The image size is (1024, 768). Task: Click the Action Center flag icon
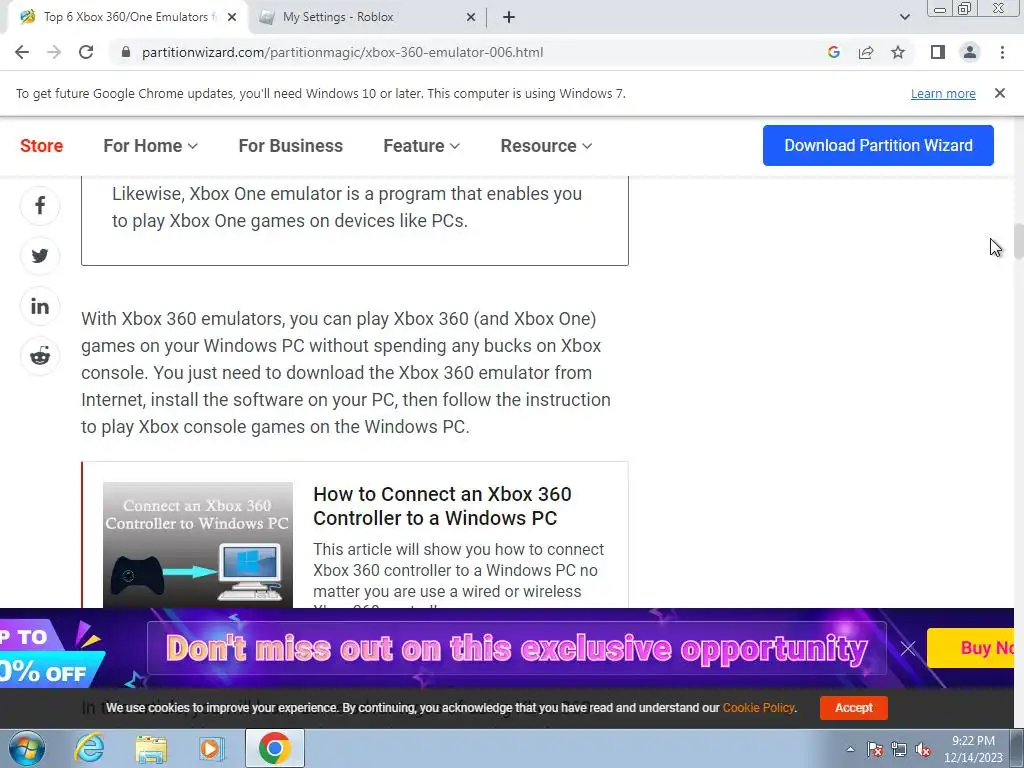point(875,749)
